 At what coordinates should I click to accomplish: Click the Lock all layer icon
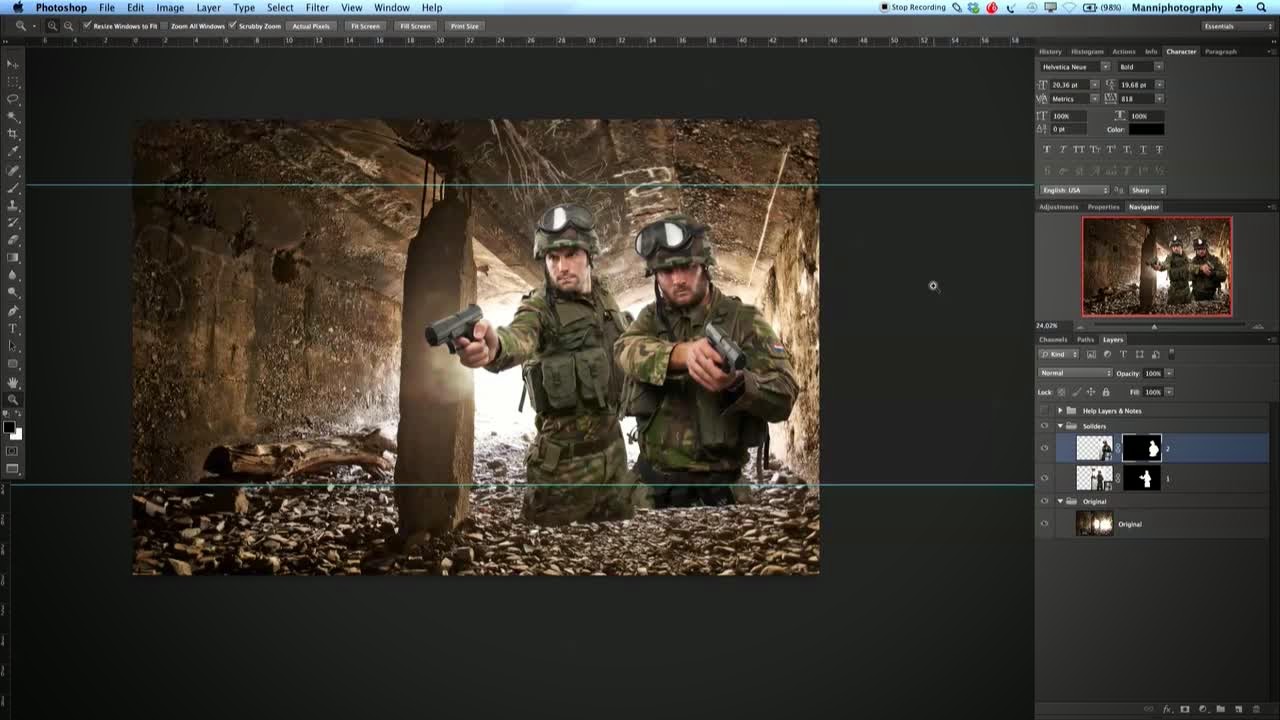(1105, 392)
